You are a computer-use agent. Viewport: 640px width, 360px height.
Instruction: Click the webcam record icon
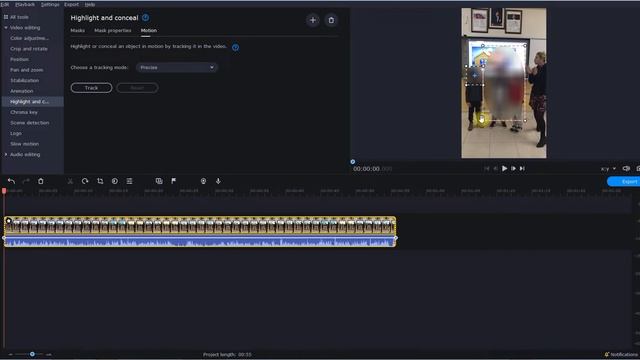203,181
